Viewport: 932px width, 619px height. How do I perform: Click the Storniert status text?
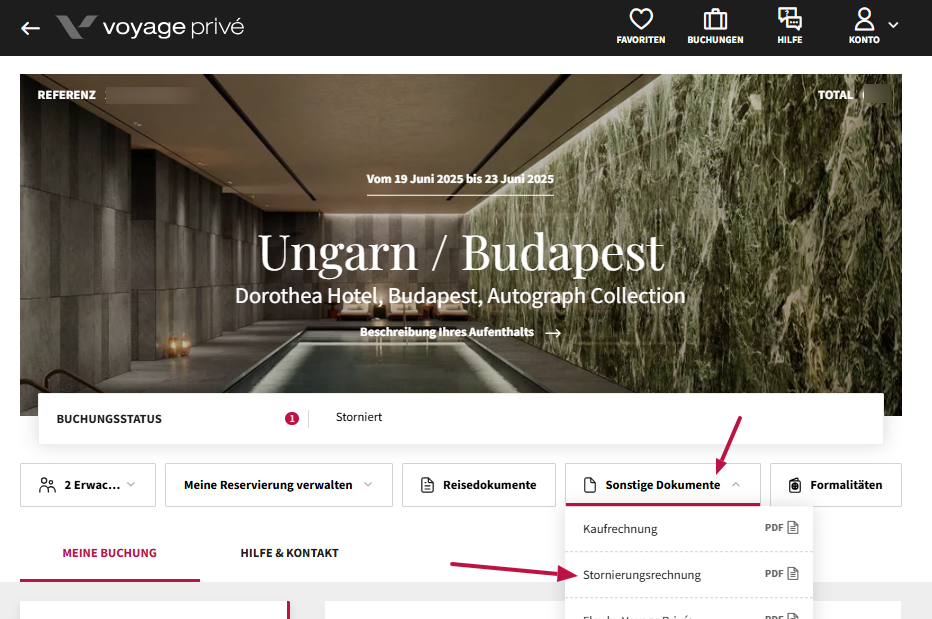(x=359, y=417)
